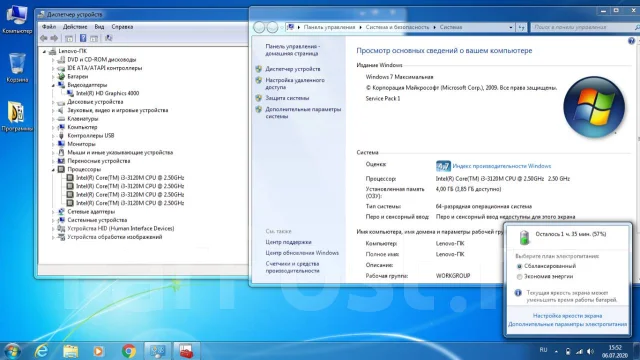Screen dimensions: 640x360
Task: Open Настройка удаленного доступа link
Action: click(295, 84)
